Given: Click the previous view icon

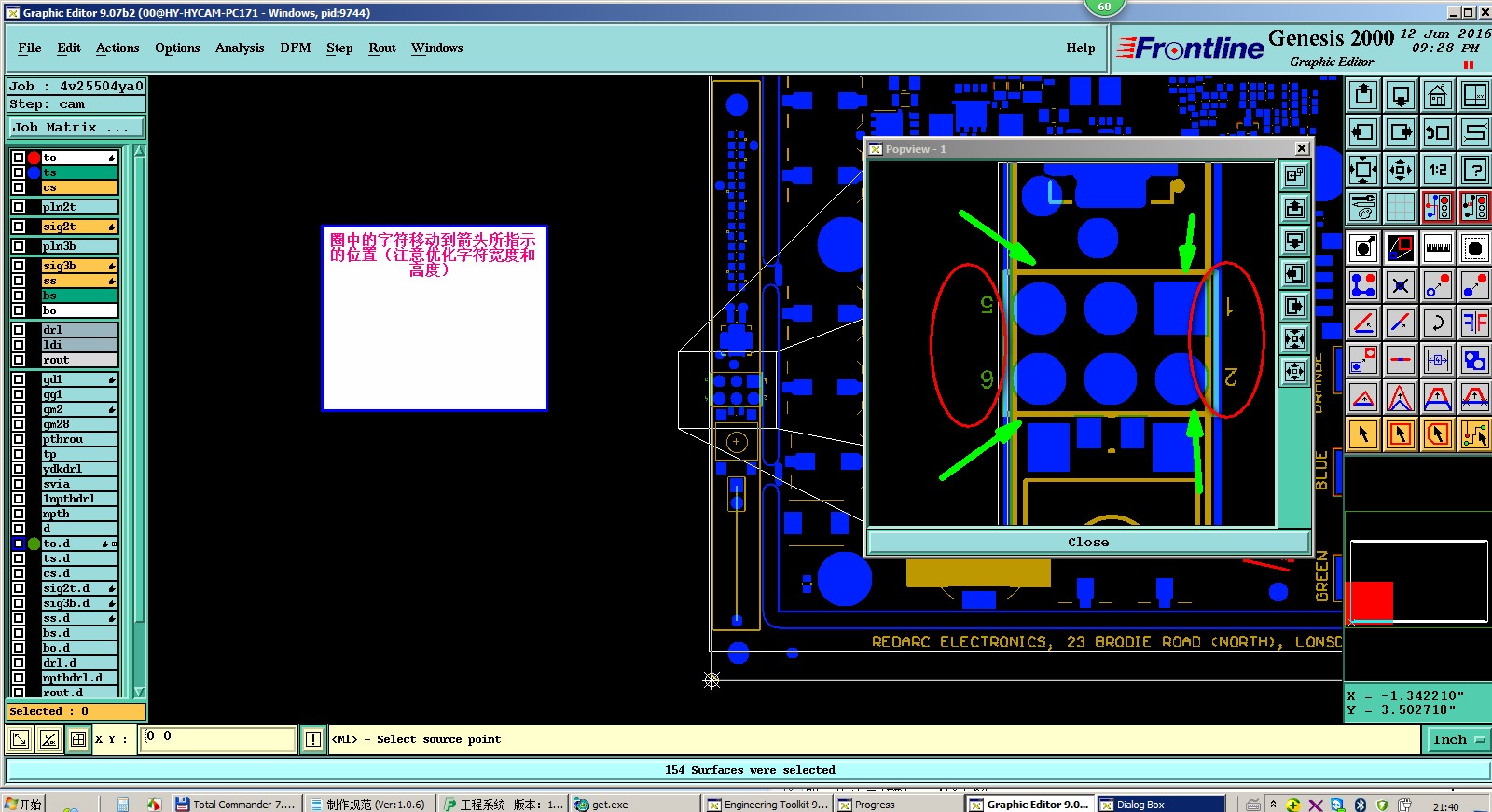Looking at the screenshot, I should coord(1438,132).
